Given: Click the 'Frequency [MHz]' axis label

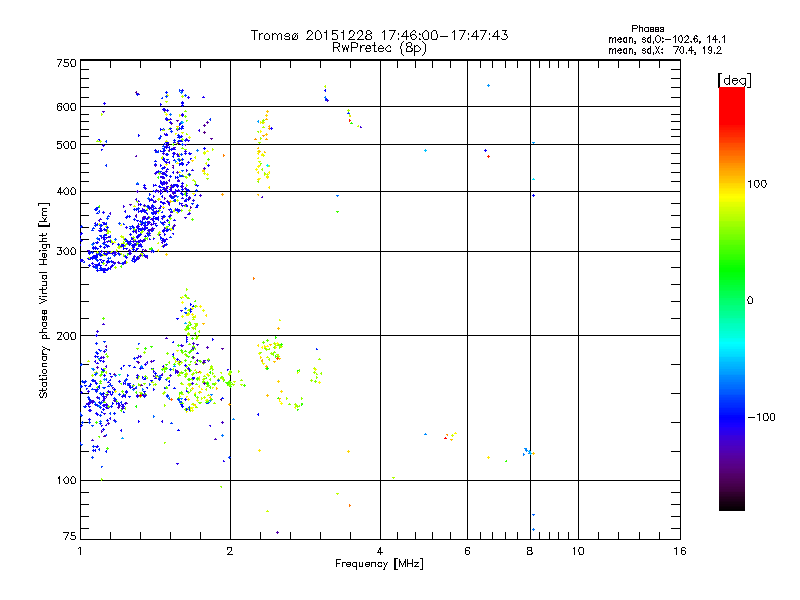Looking at the screenshot, I should point(379,564).
